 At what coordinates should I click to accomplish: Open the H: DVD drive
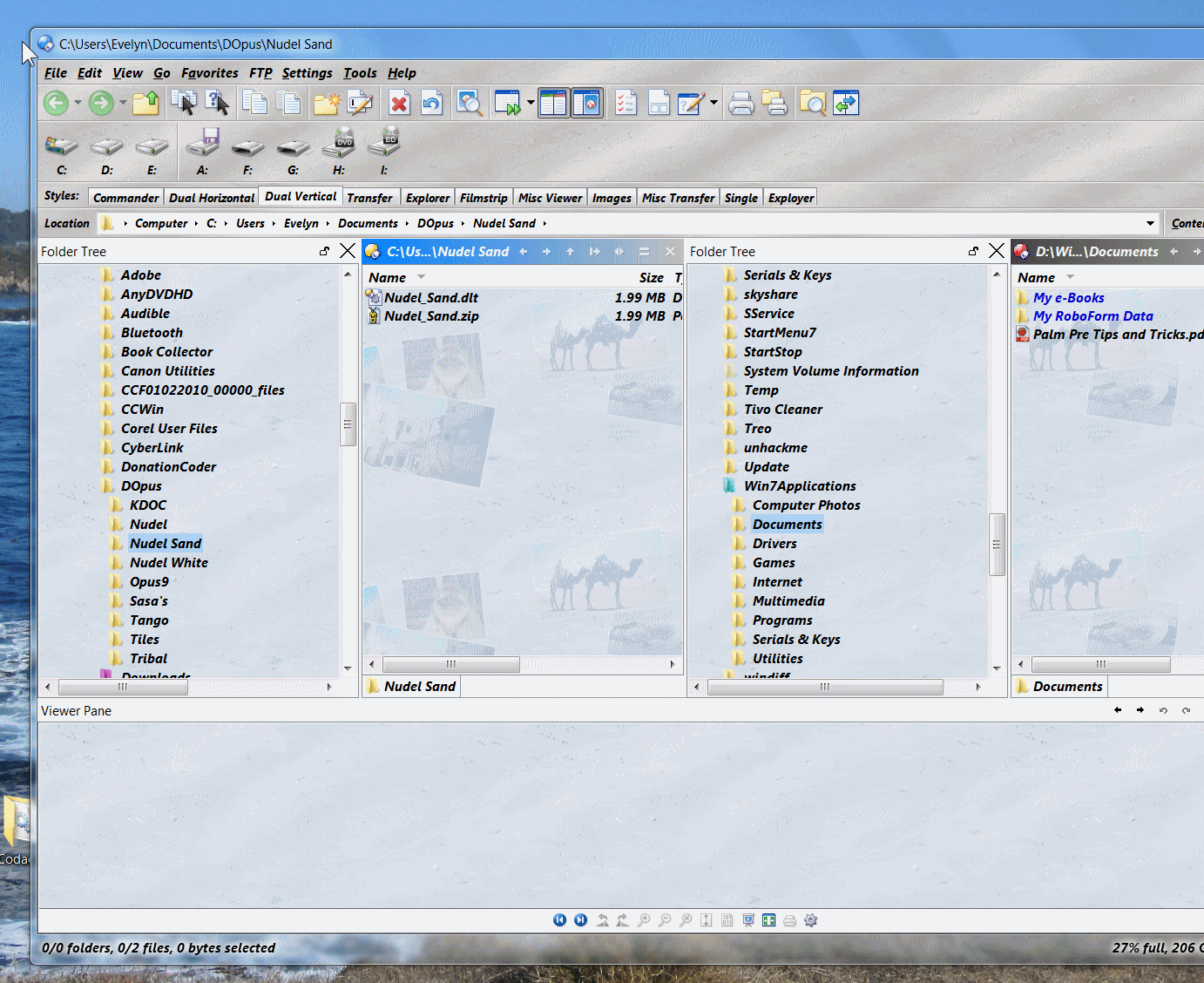click(x=338, y=152)
